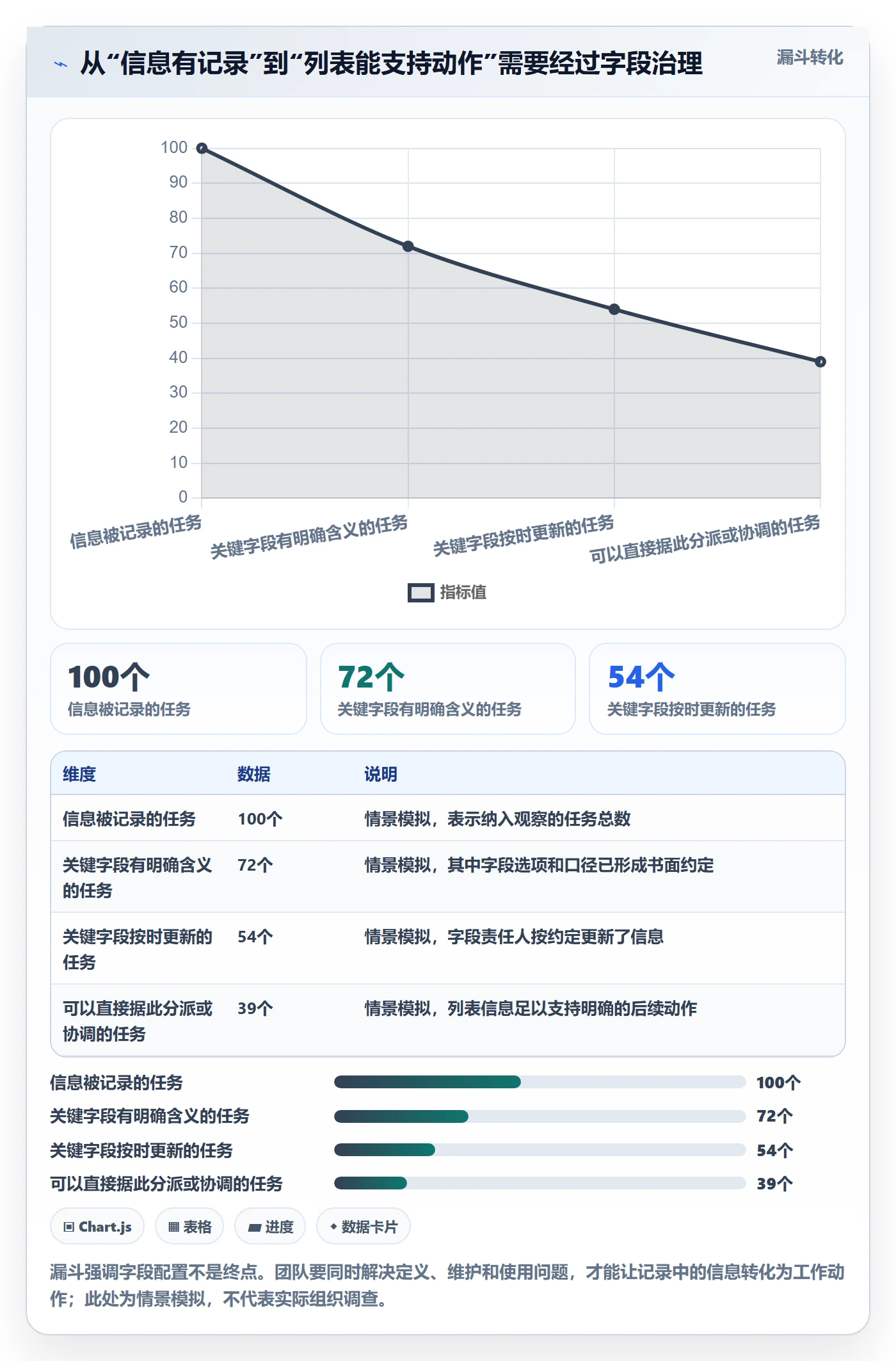The height and width of the screenshot is (1361, 896).
Task: Click the 数据卡片 tag chip
Action: click(364, 1227)
